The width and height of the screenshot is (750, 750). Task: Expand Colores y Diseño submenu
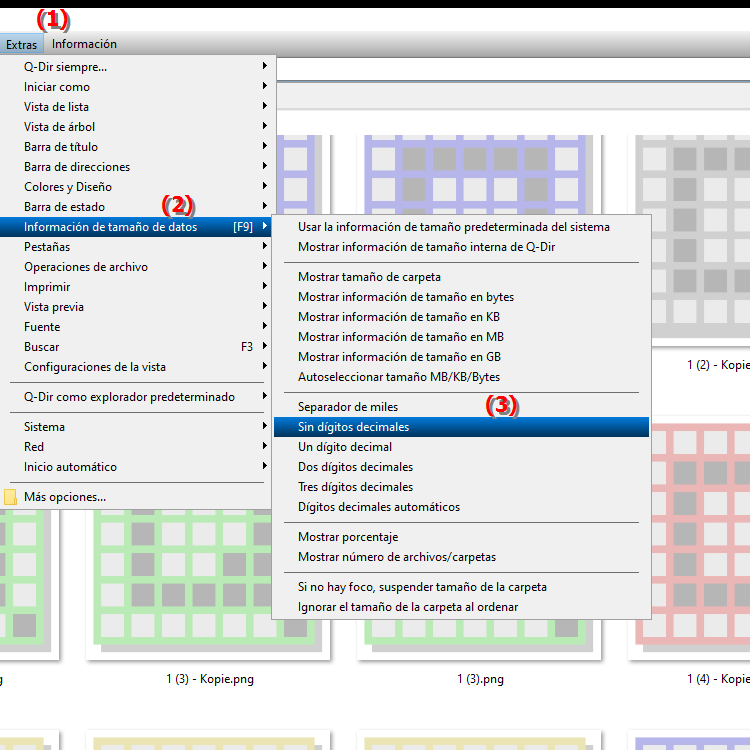(x=137, y=187)
